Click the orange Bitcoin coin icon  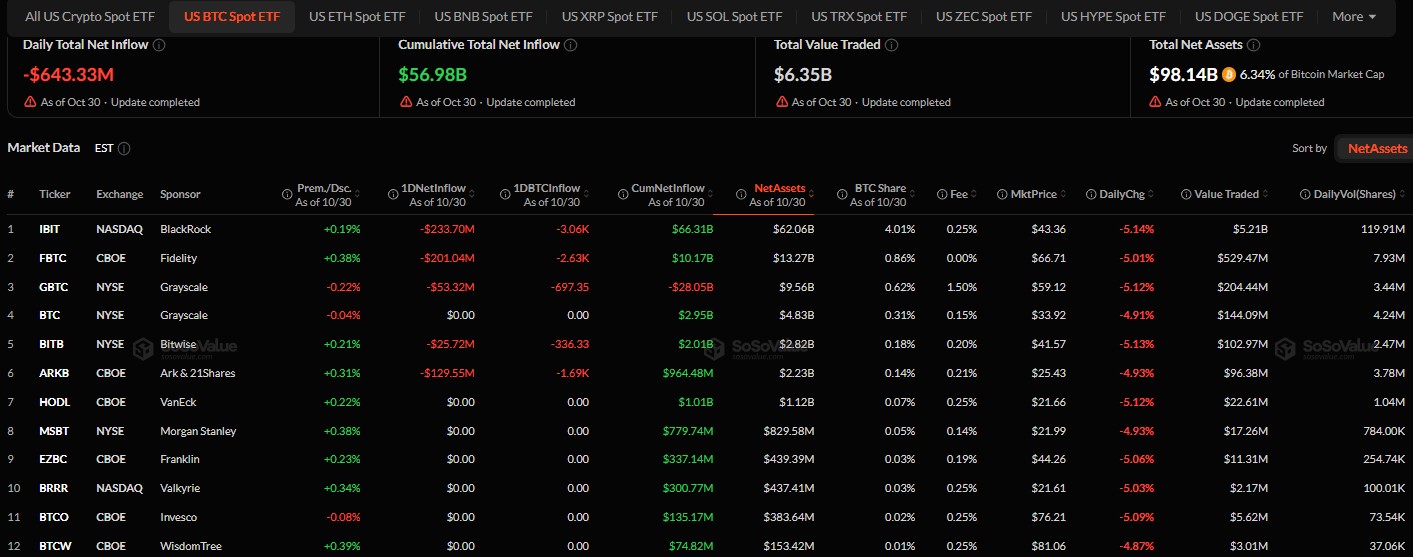tap(1229, 74)
